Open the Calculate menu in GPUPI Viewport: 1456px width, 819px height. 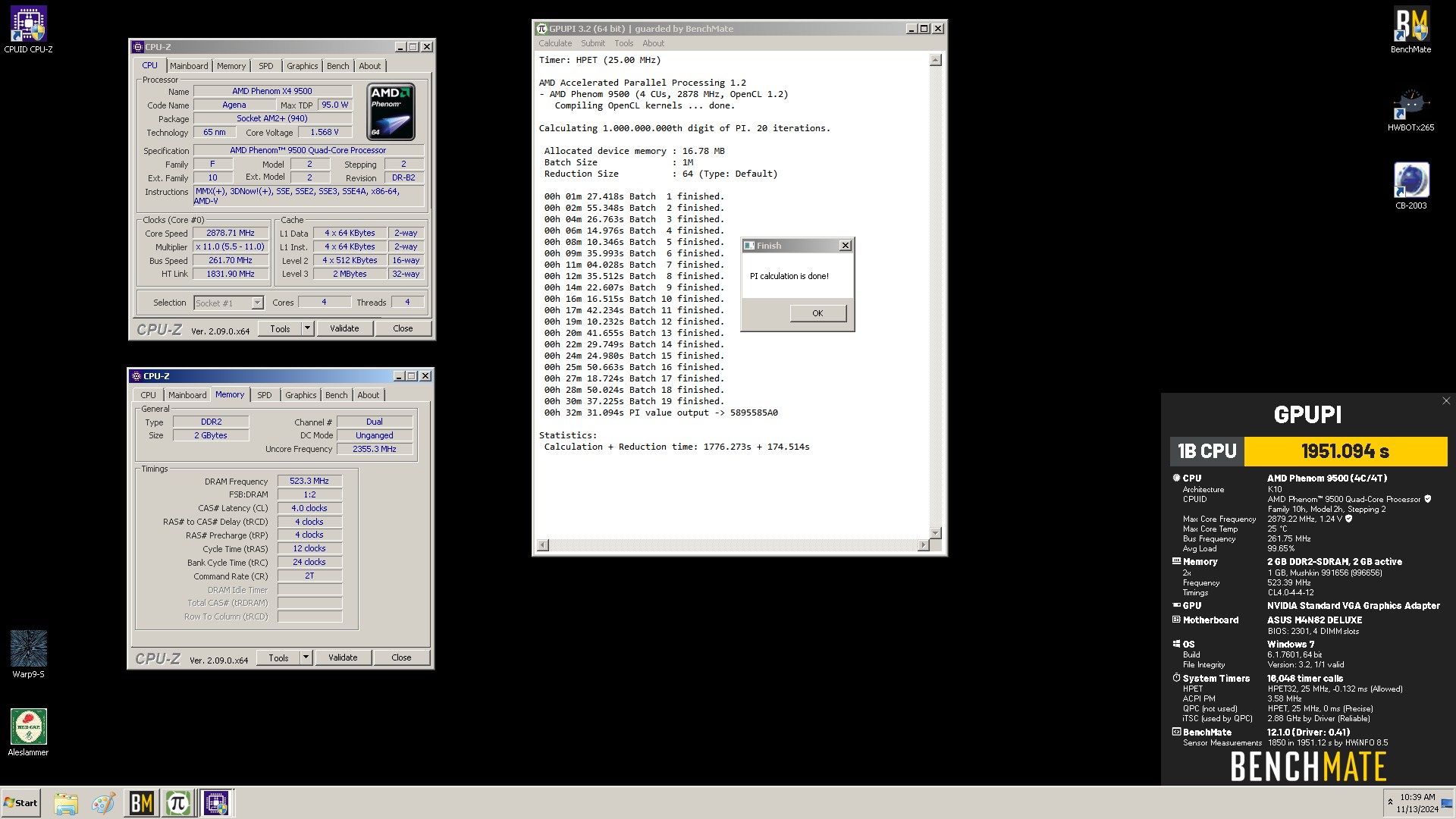click(x=555, y=43)
